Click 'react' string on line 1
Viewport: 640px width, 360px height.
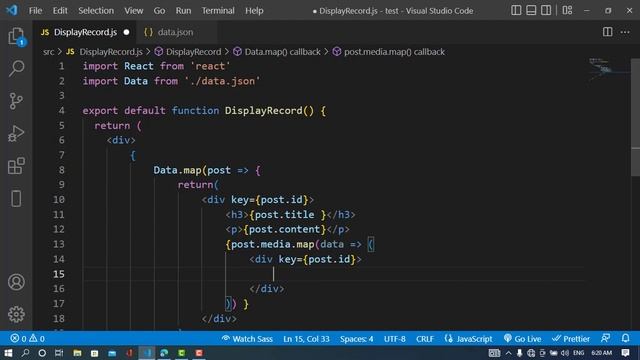(210, 66)
